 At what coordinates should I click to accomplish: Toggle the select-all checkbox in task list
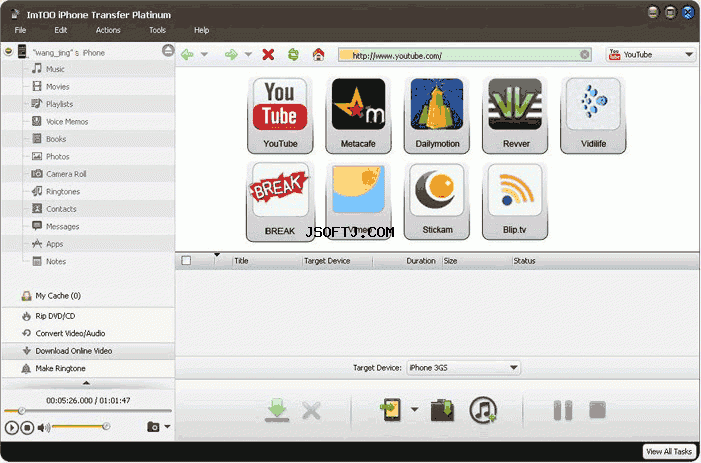pyautogui.click(x=186, y=261)
